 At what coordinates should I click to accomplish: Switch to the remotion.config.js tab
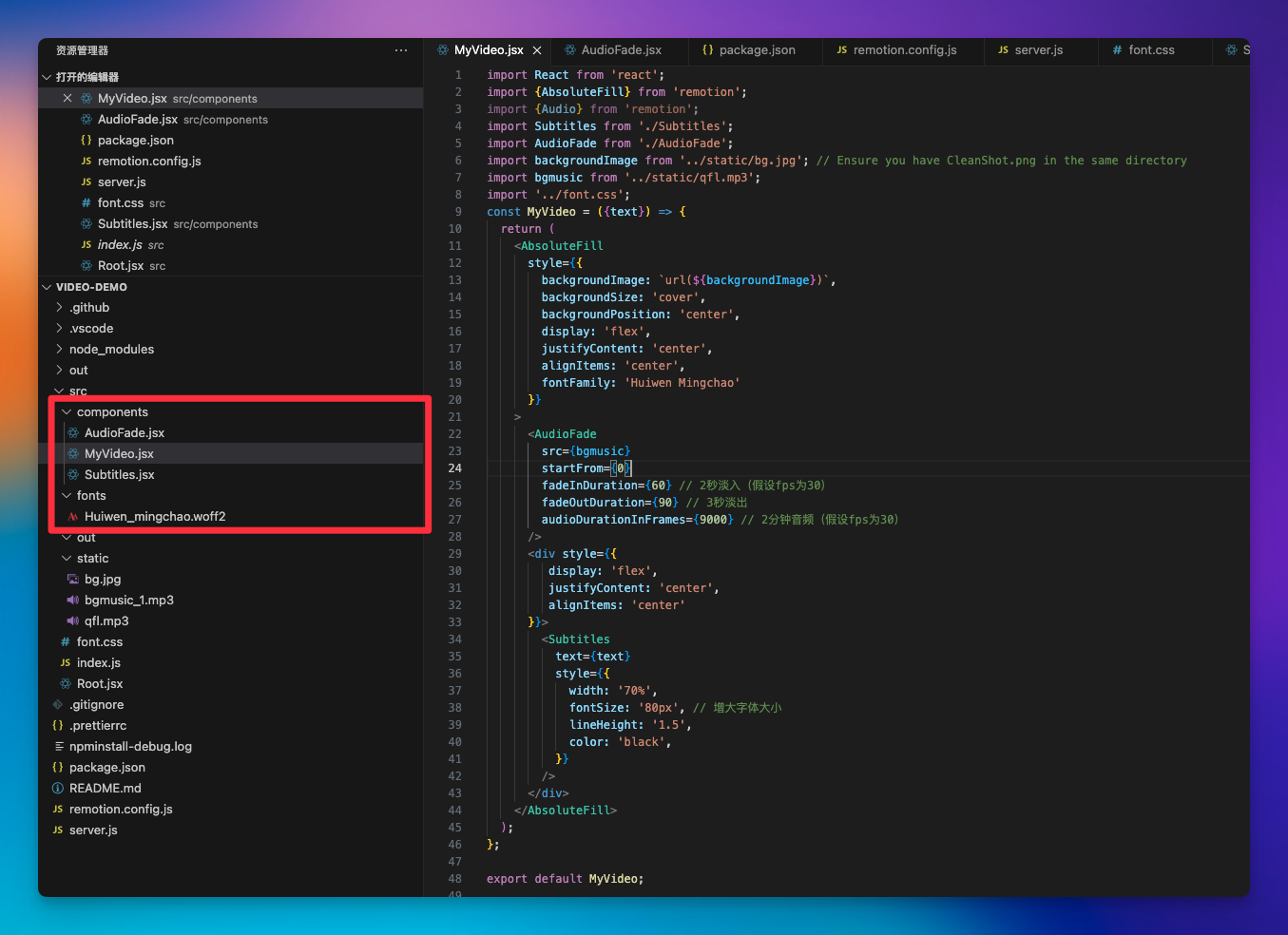pos(904,50)
